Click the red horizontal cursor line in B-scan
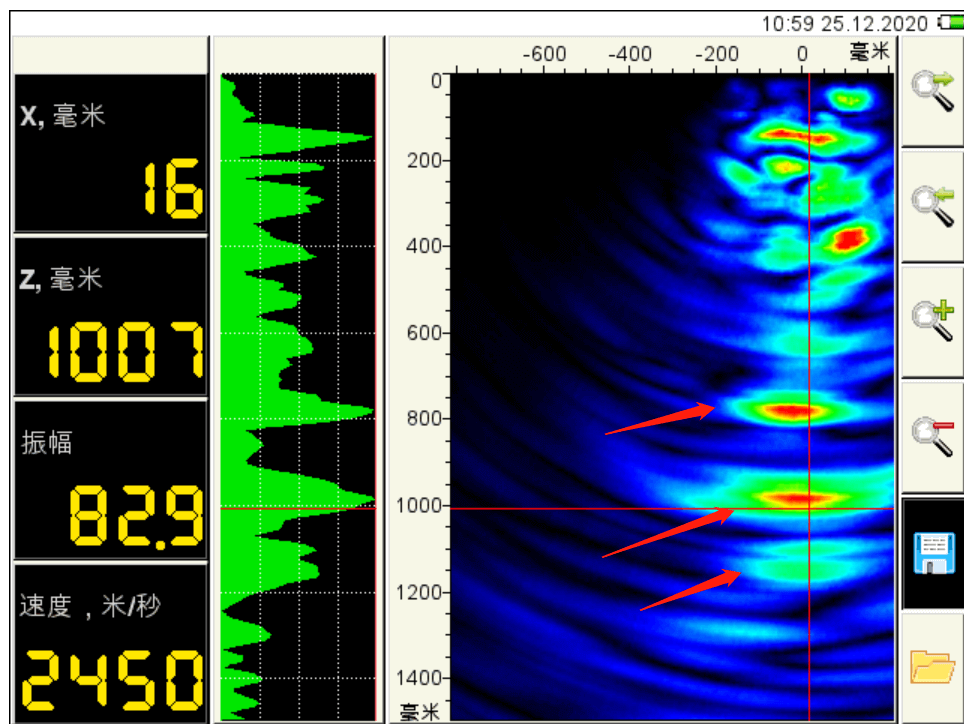964x724 pixels. pyautogui.click(x=600, y=508)
